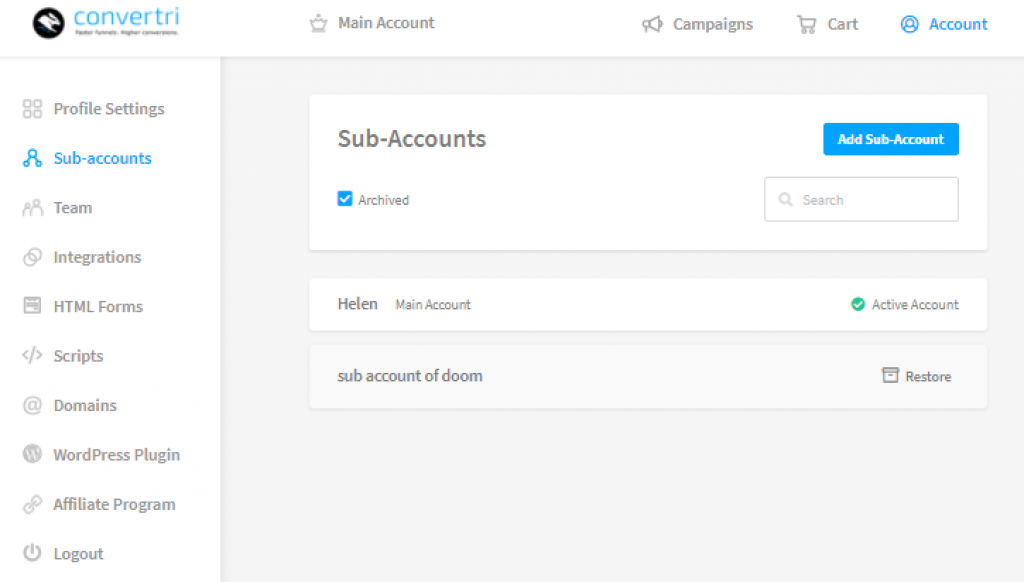
Task: Uncheck the Archived checkbox
Action: pos(345,199)
